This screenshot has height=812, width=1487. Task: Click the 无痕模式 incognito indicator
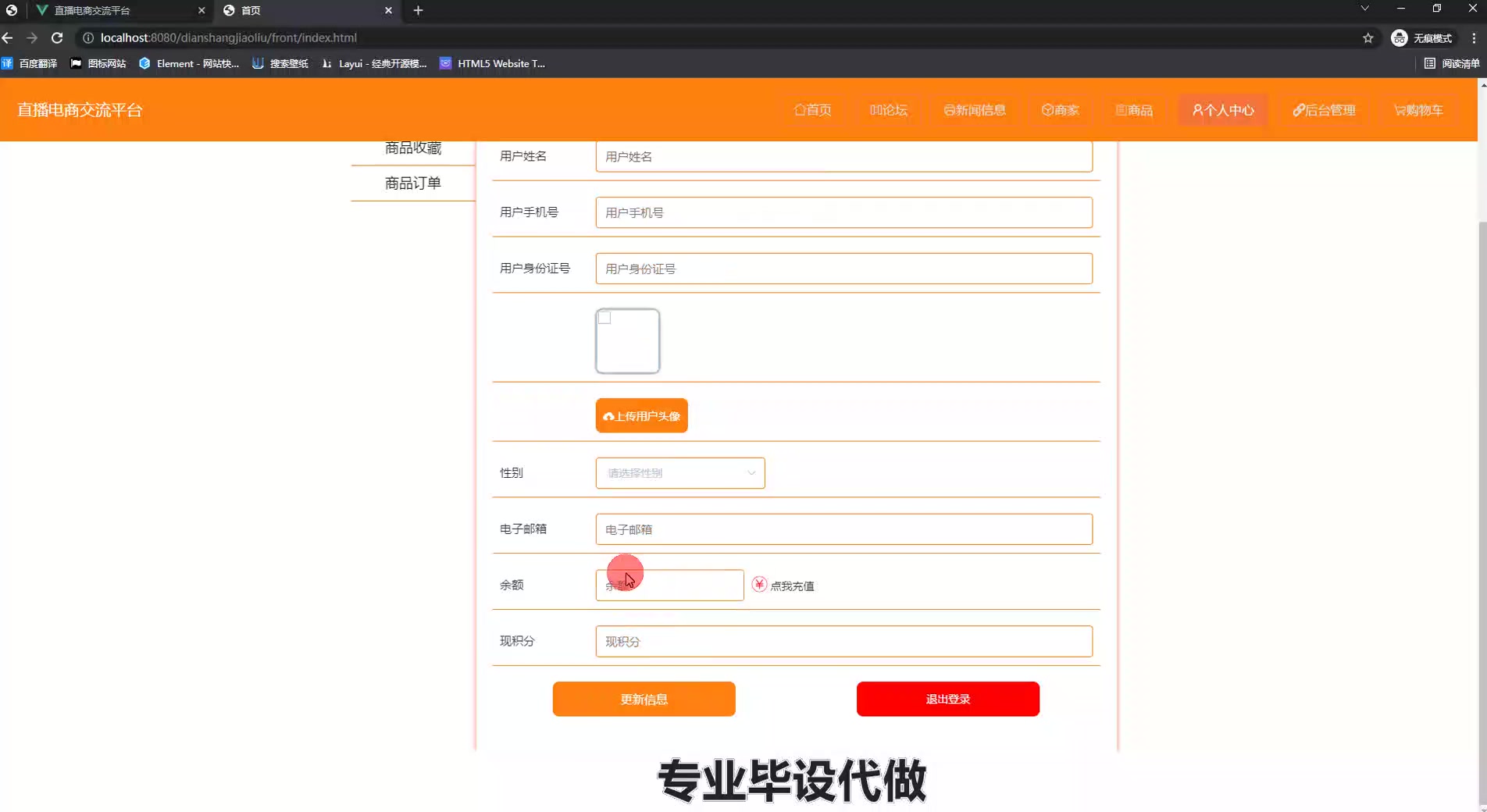coord(1421,37)
